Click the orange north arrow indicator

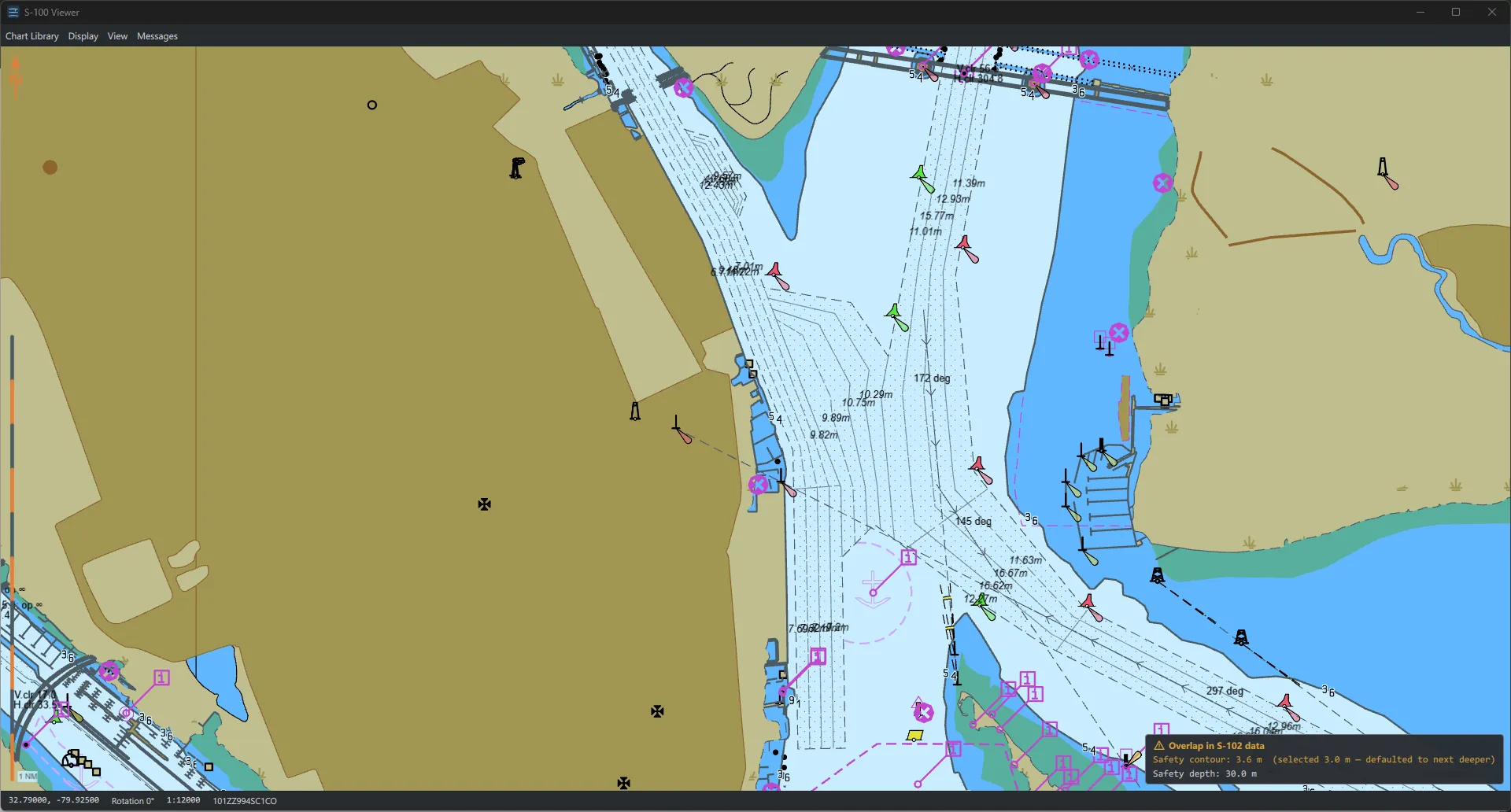(15, 77)
